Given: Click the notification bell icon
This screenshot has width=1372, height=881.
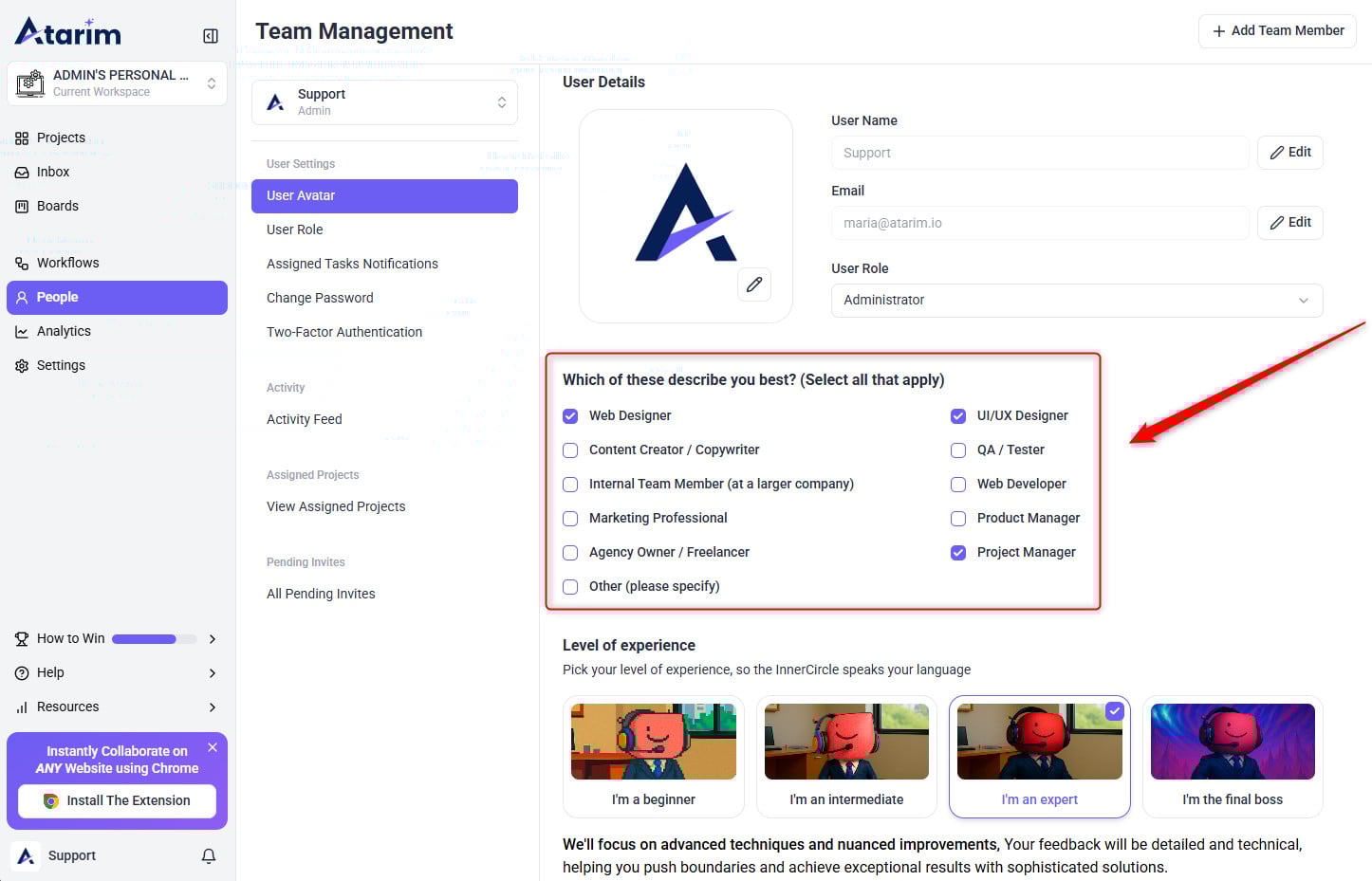Looking at the screenshot, I should click(x=209, y=855).
